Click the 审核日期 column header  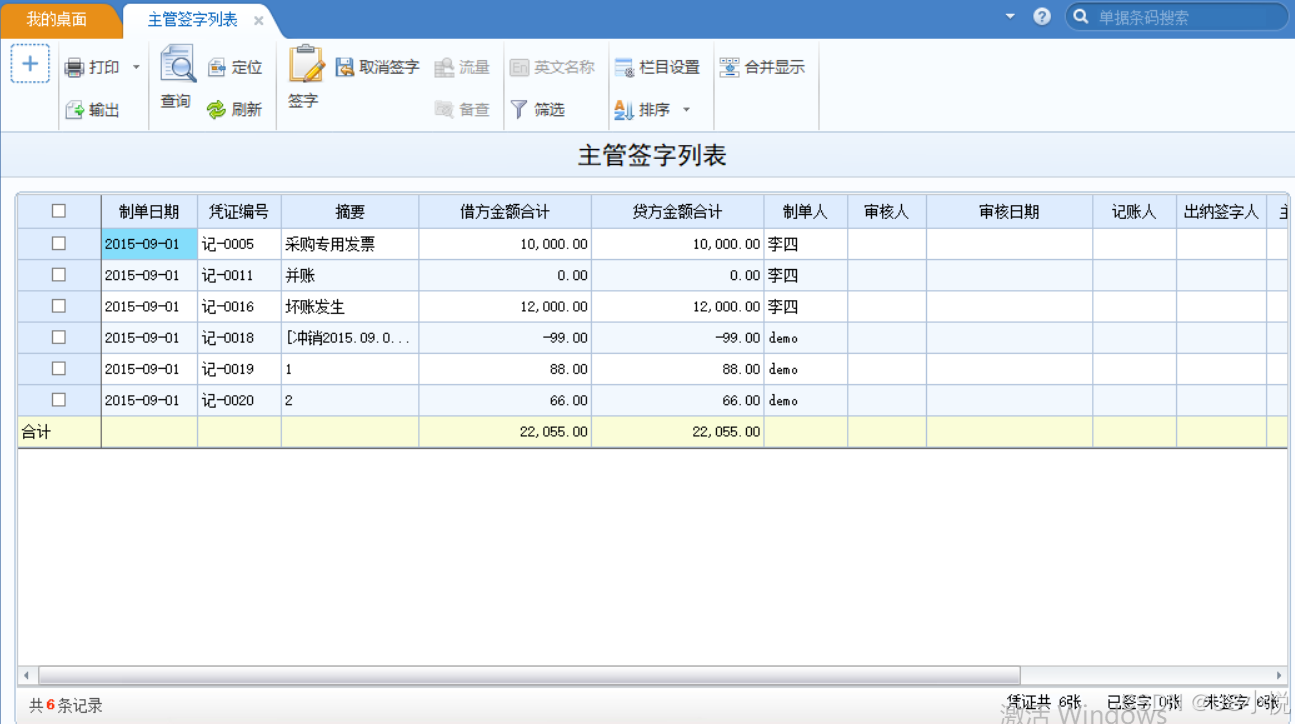coord(1009,211)
